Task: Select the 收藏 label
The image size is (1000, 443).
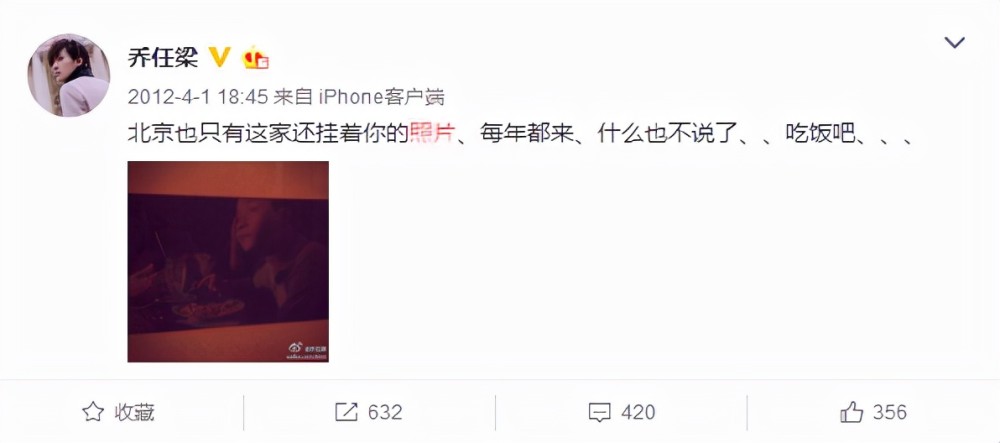Action: pos(134,412)
